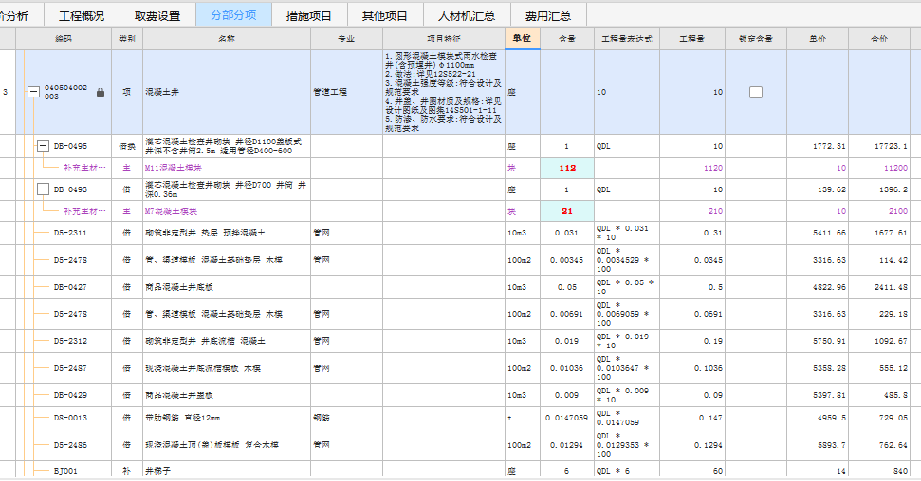Select the red 21 含量 cell

567,211
